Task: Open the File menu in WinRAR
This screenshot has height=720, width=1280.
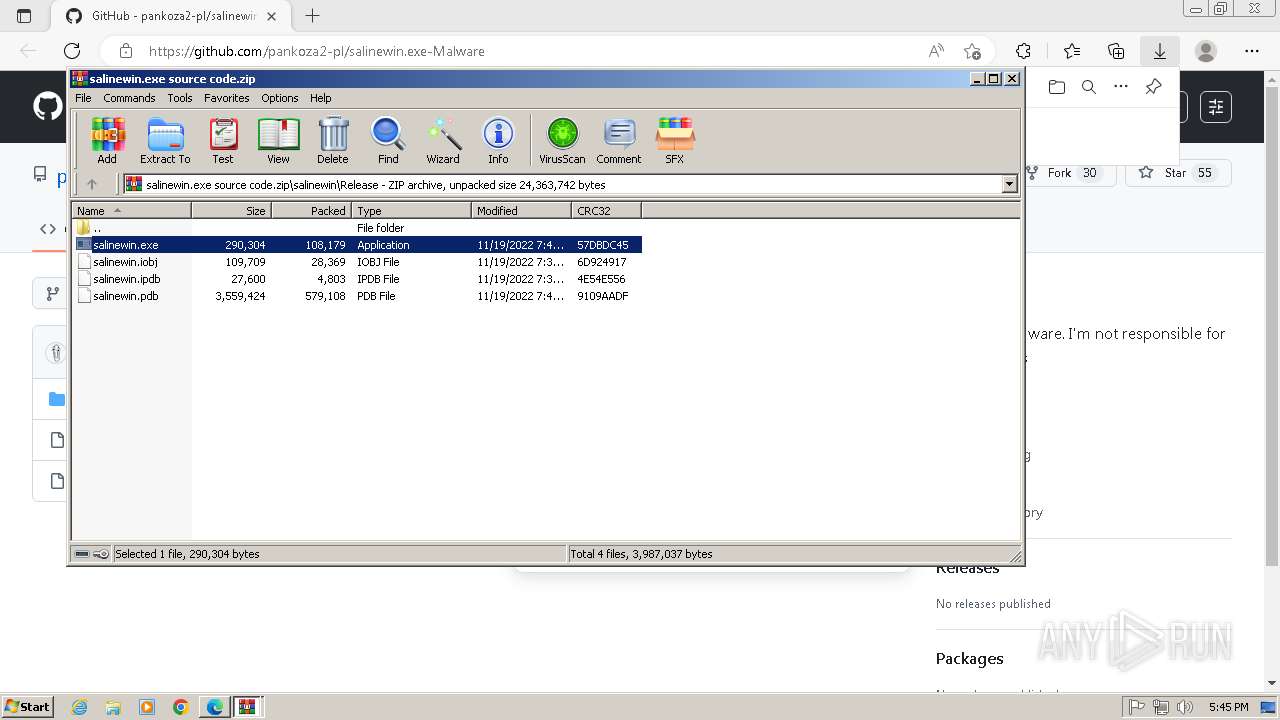Action: [x=83, y=98]
